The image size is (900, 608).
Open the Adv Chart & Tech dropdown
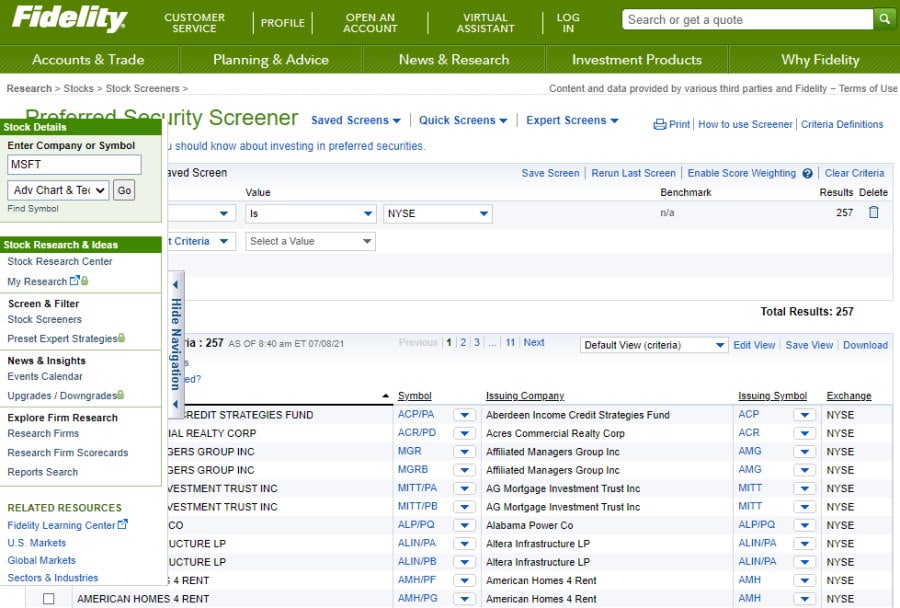coord(58,190)
